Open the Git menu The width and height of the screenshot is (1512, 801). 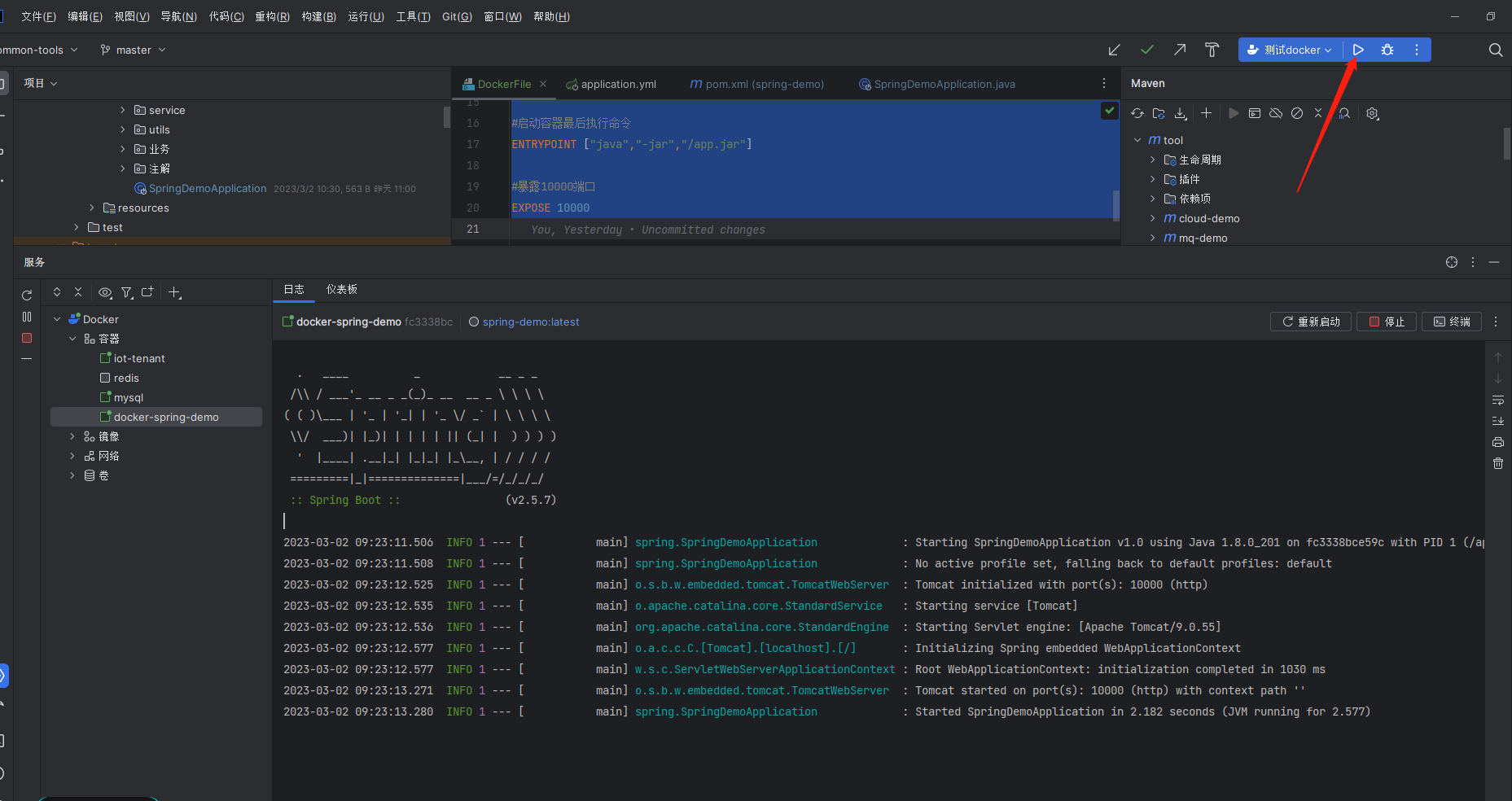point(456,16)
